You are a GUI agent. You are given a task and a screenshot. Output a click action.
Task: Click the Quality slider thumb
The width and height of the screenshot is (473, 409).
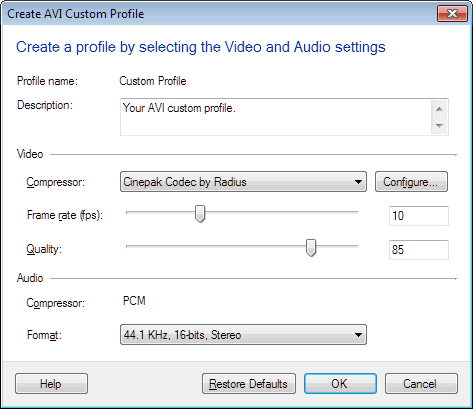tap(311, 248)
